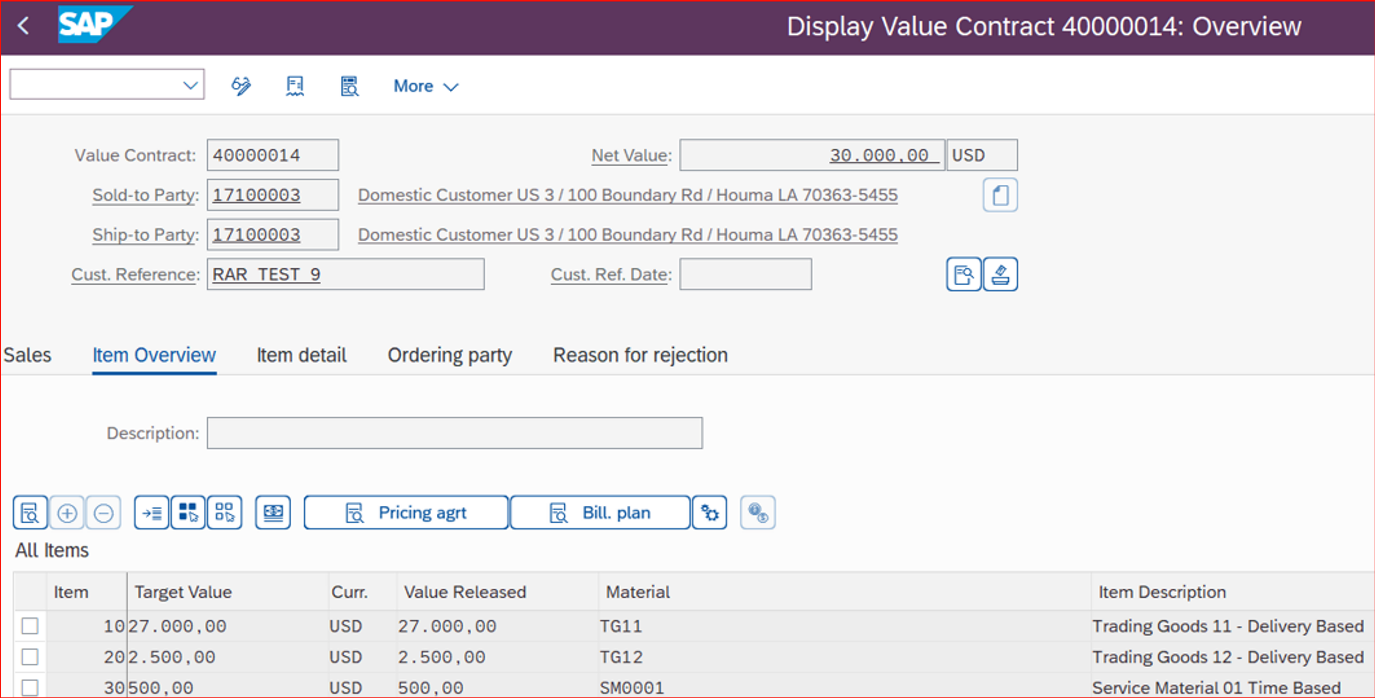Click the item configuration gears icon
The image size is (1375, 698).
[709, 513]
